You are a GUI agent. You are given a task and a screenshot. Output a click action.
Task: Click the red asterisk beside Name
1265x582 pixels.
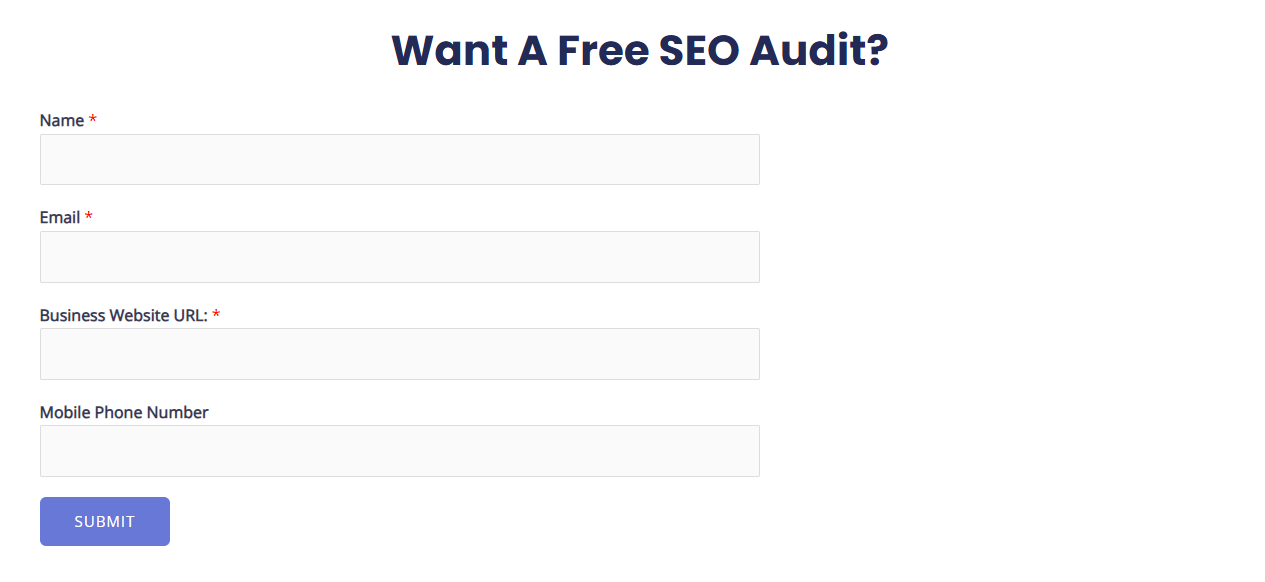coord(93,119)
